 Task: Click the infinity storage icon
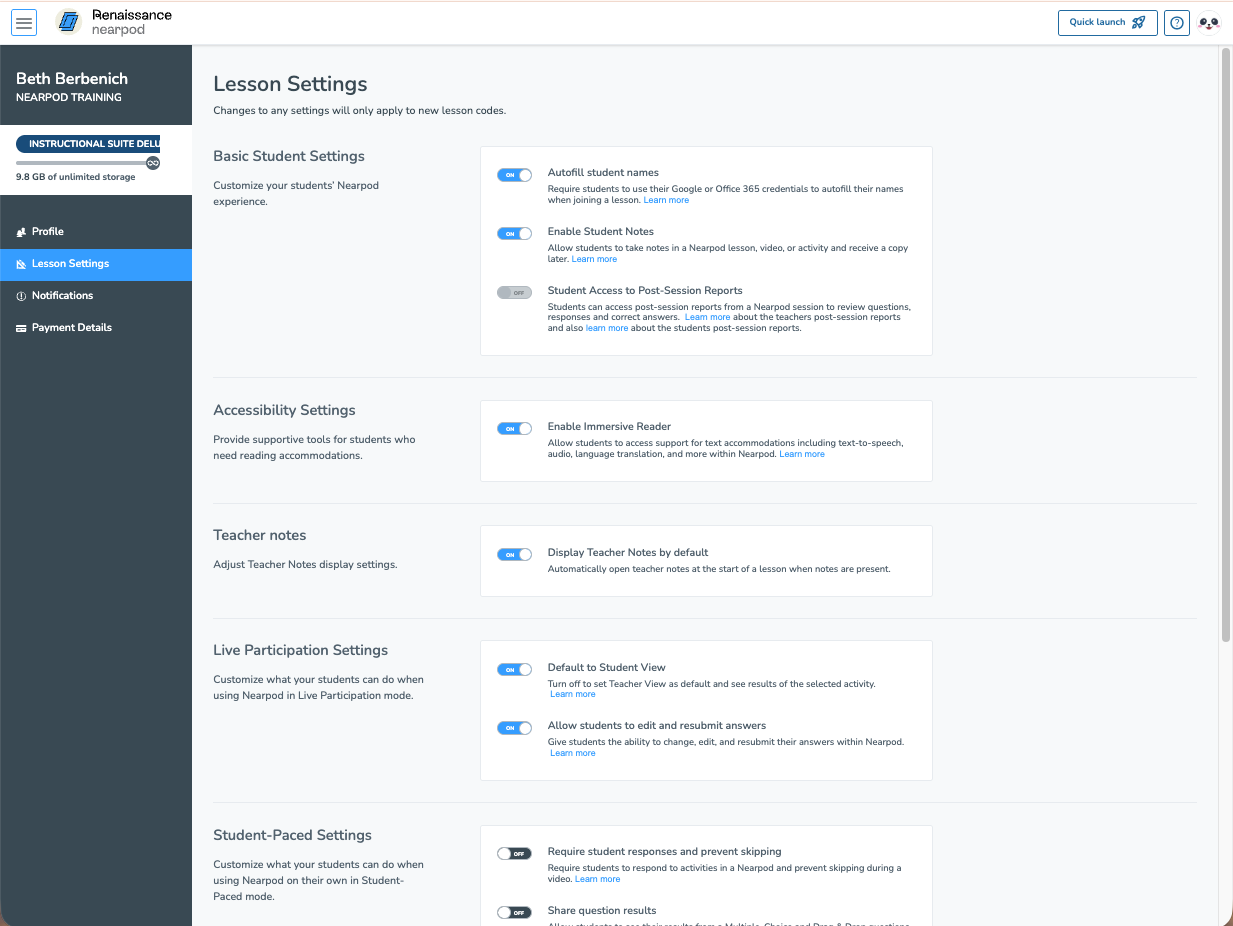(153, 163)
